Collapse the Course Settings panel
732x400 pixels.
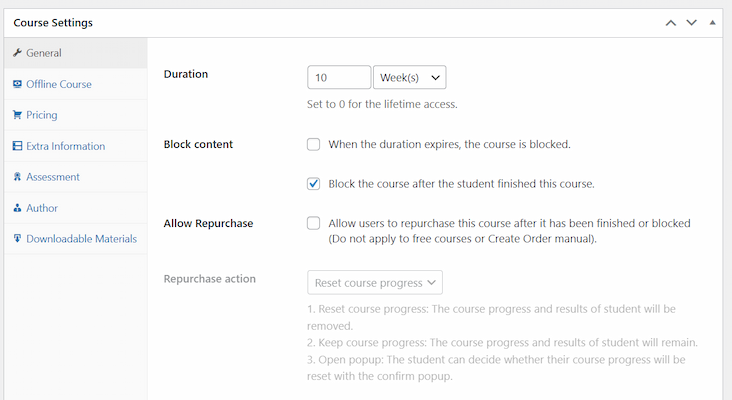(712, 22)
